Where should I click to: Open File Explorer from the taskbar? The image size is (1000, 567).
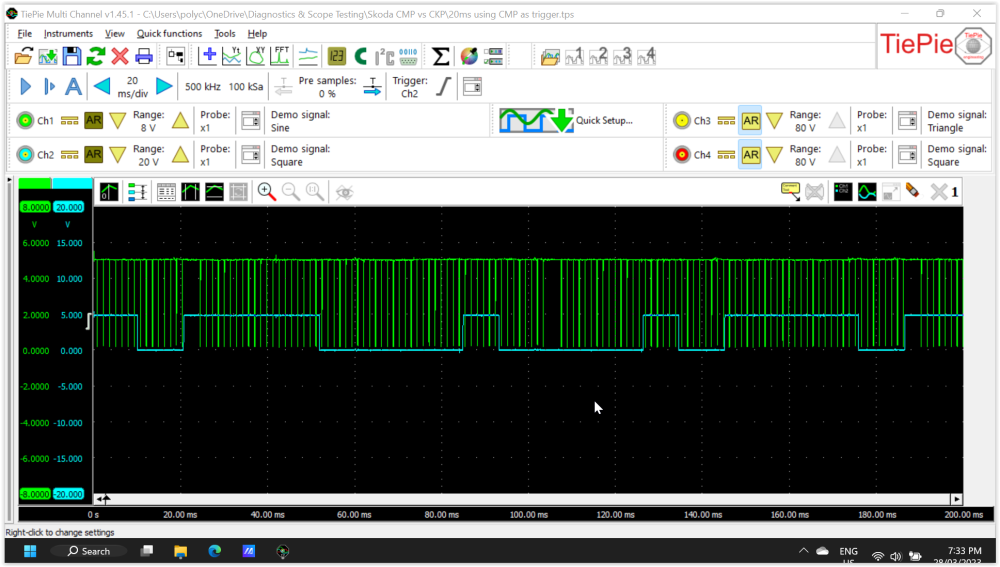point(180,551)
